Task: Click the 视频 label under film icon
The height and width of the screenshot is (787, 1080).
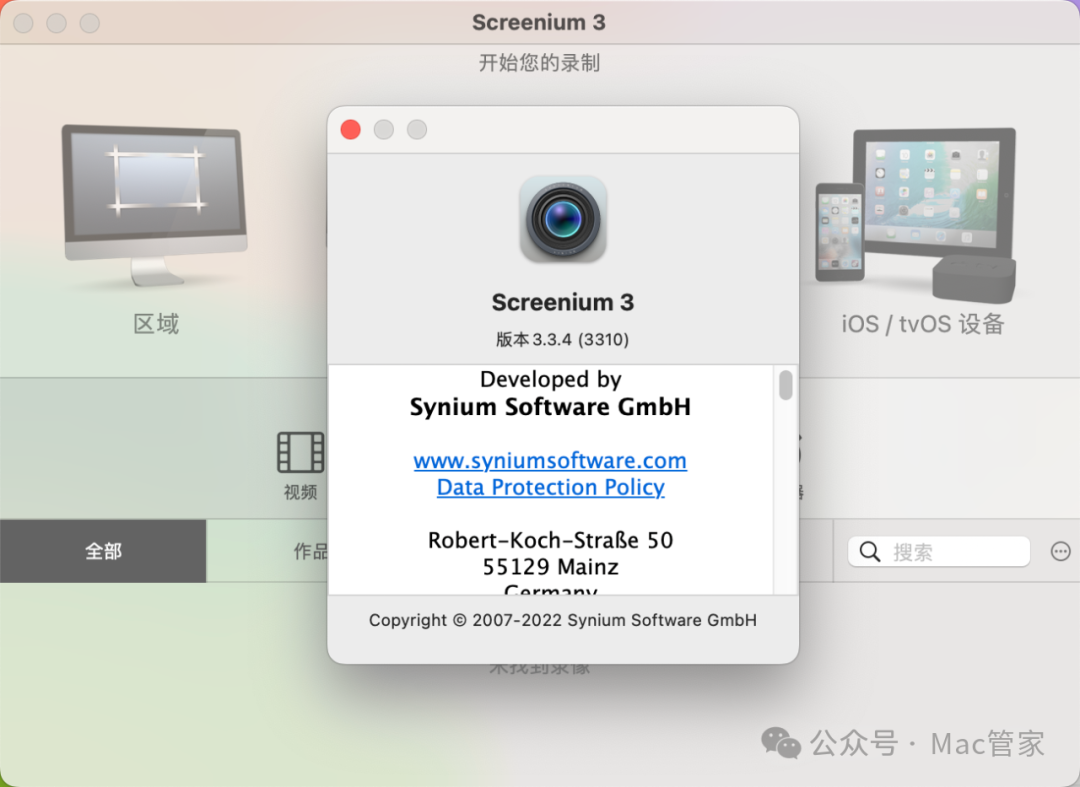Action: 300,492
